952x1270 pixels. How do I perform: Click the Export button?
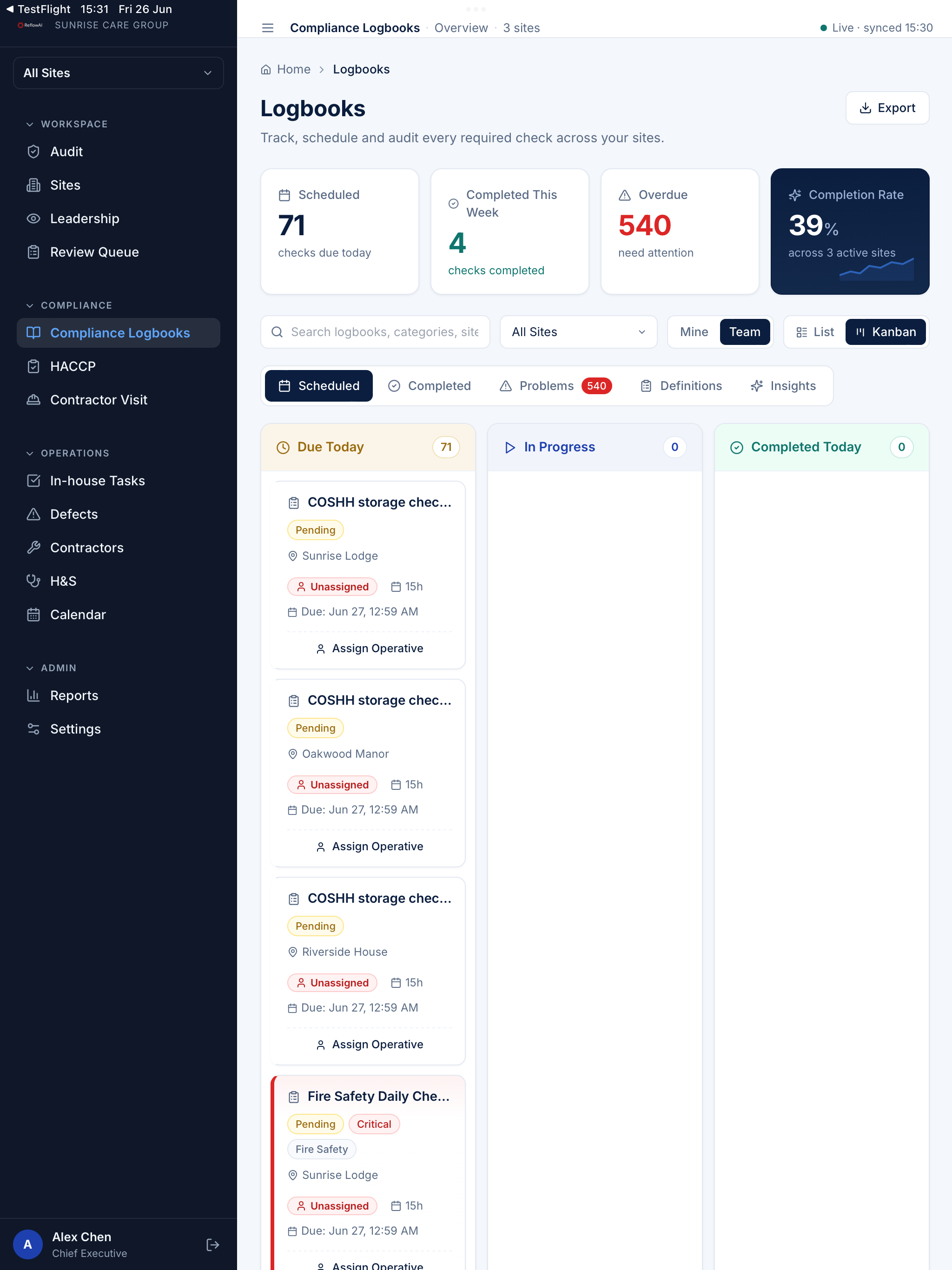tap(887, 108)
